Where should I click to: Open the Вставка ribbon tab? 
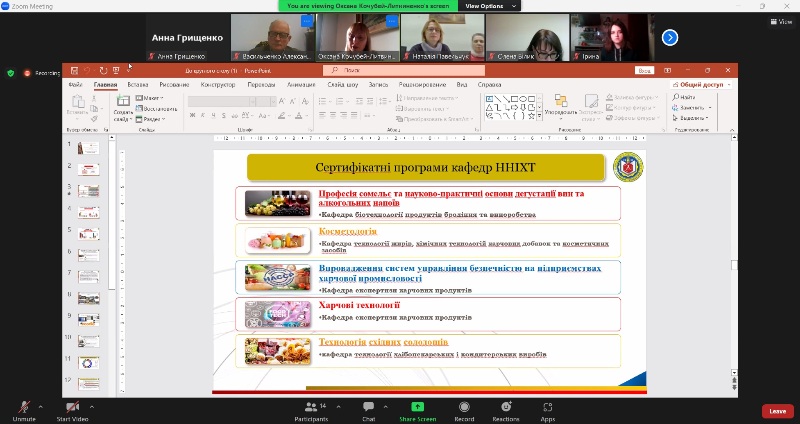click(x=138, y=85)
